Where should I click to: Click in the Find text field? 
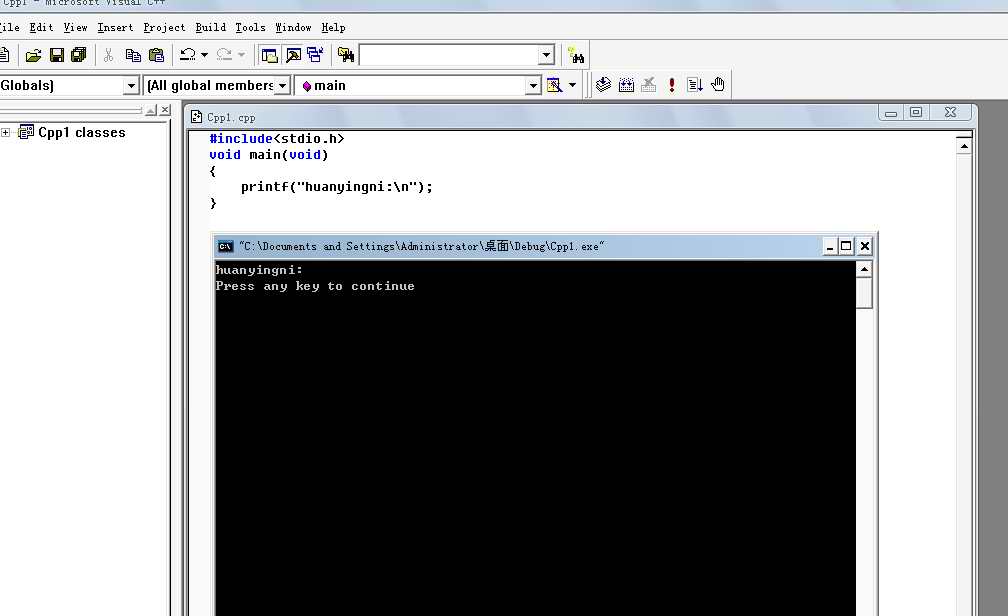[449, 55]
